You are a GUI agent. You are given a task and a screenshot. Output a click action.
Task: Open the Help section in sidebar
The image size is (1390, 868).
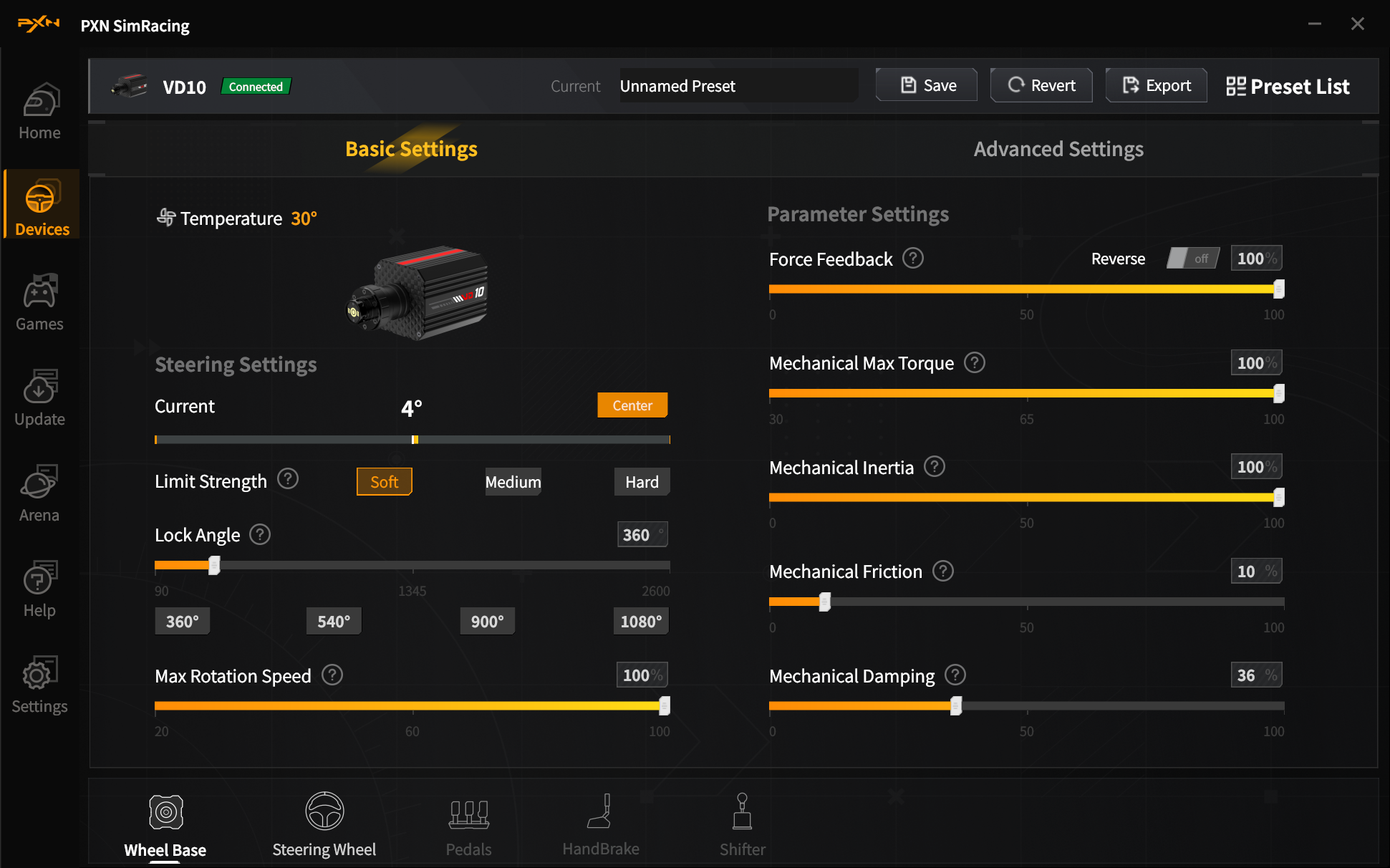coord(39,589)
